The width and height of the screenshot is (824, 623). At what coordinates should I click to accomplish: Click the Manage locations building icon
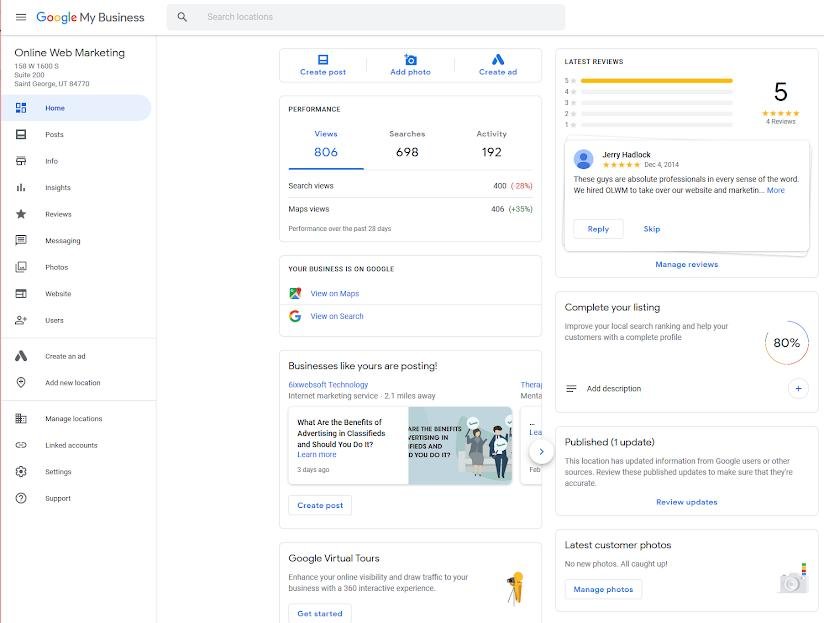click(21, 419)
